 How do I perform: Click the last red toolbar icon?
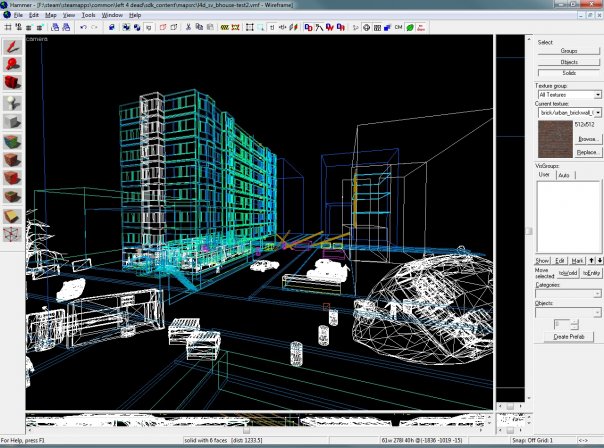(x=421, y=27)
